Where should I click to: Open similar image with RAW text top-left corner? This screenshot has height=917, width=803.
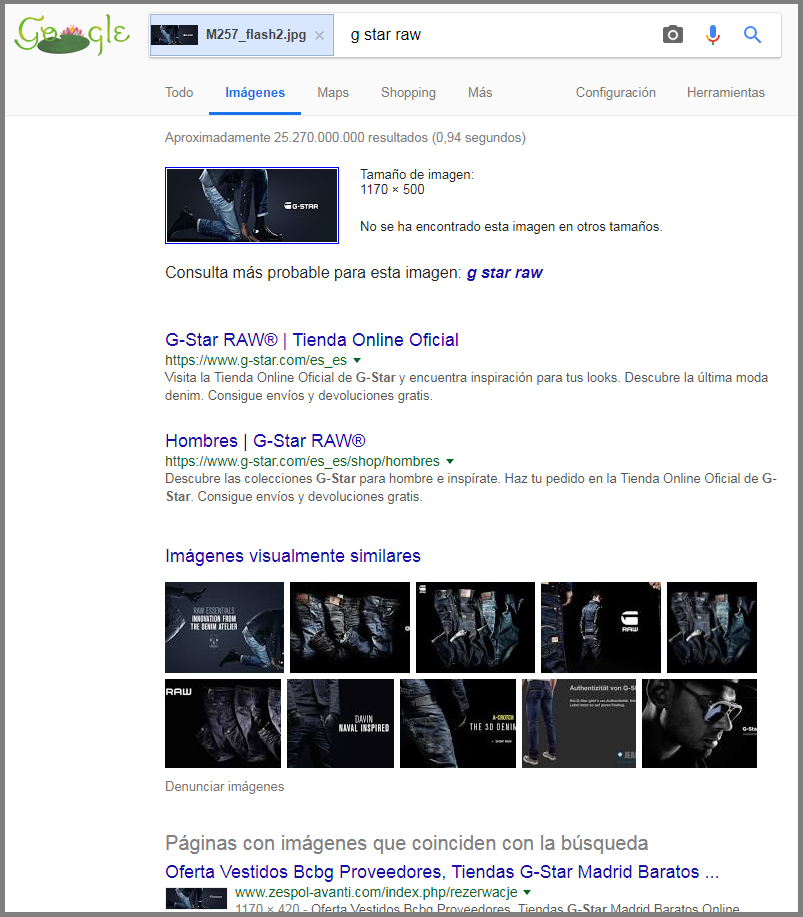[x=223, y=723]
